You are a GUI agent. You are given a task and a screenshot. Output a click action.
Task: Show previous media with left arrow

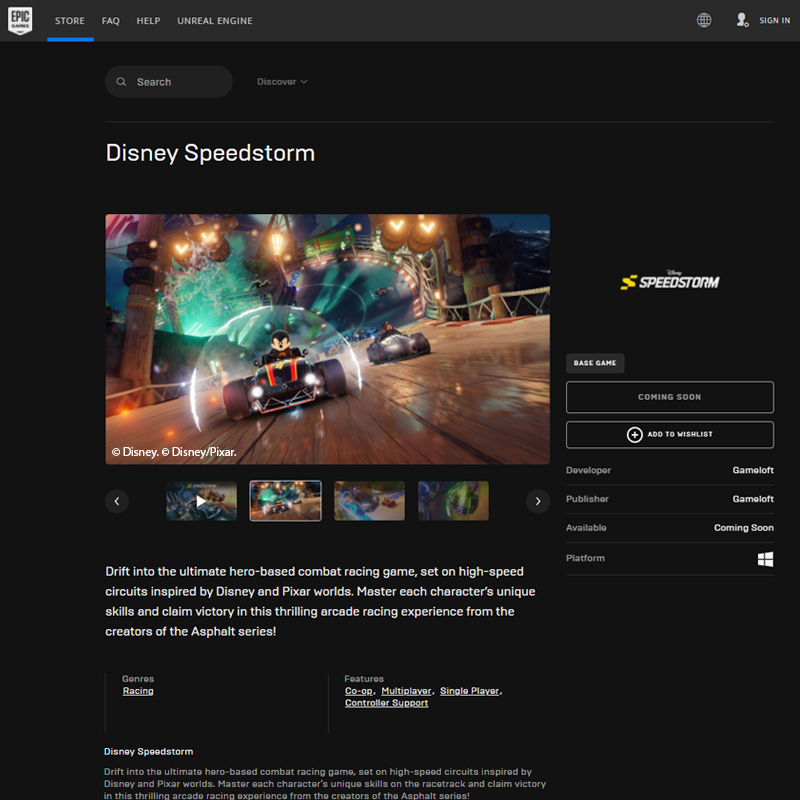(x=117, y=501)
